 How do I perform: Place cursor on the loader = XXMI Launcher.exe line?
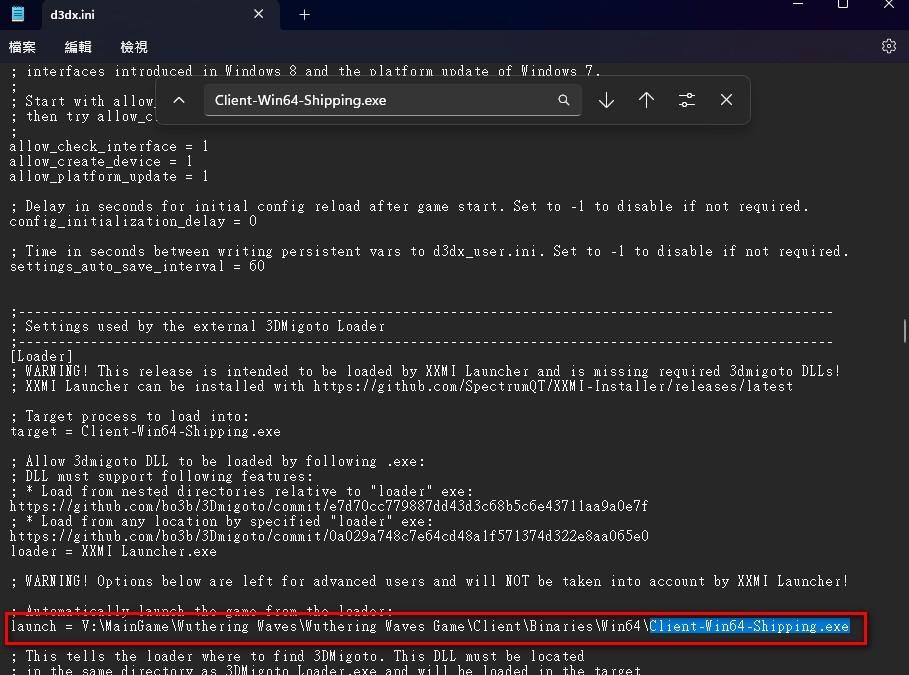(x=113, y=551)
